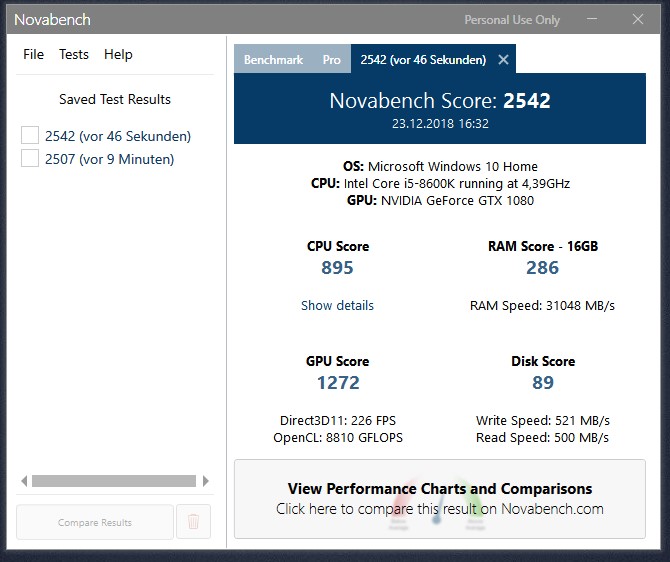The height and width of the screenshot is (562, 670).
Task: Click the CPU score value 895
Action: [x=337, y=268]
